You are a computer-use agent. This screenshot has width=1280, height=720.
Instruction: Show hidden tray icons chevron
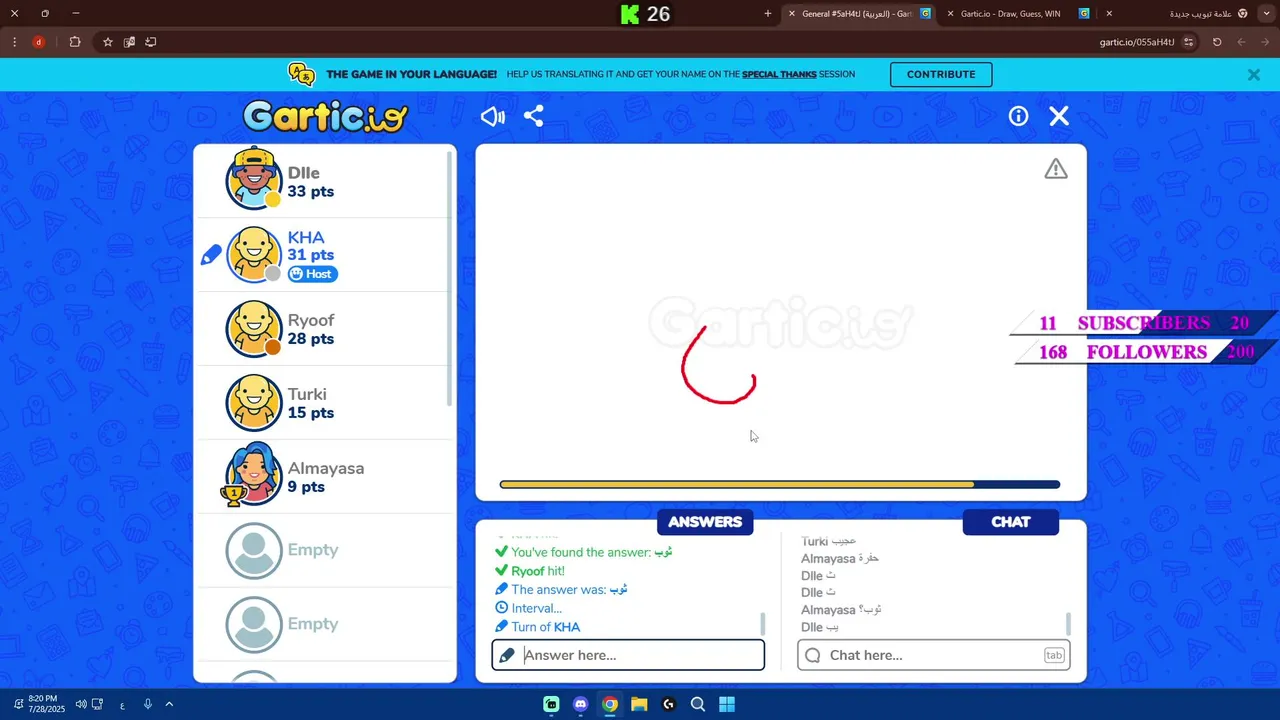[x=169, y=704]
